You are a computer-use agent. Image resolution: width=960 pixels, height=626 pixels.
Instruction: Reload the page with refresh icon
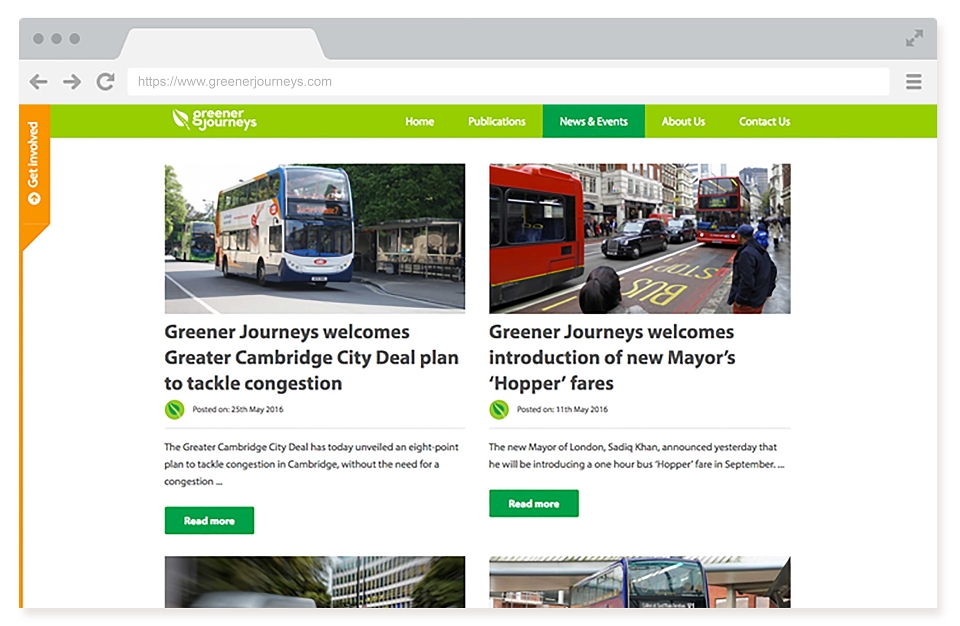click(105, 81)
